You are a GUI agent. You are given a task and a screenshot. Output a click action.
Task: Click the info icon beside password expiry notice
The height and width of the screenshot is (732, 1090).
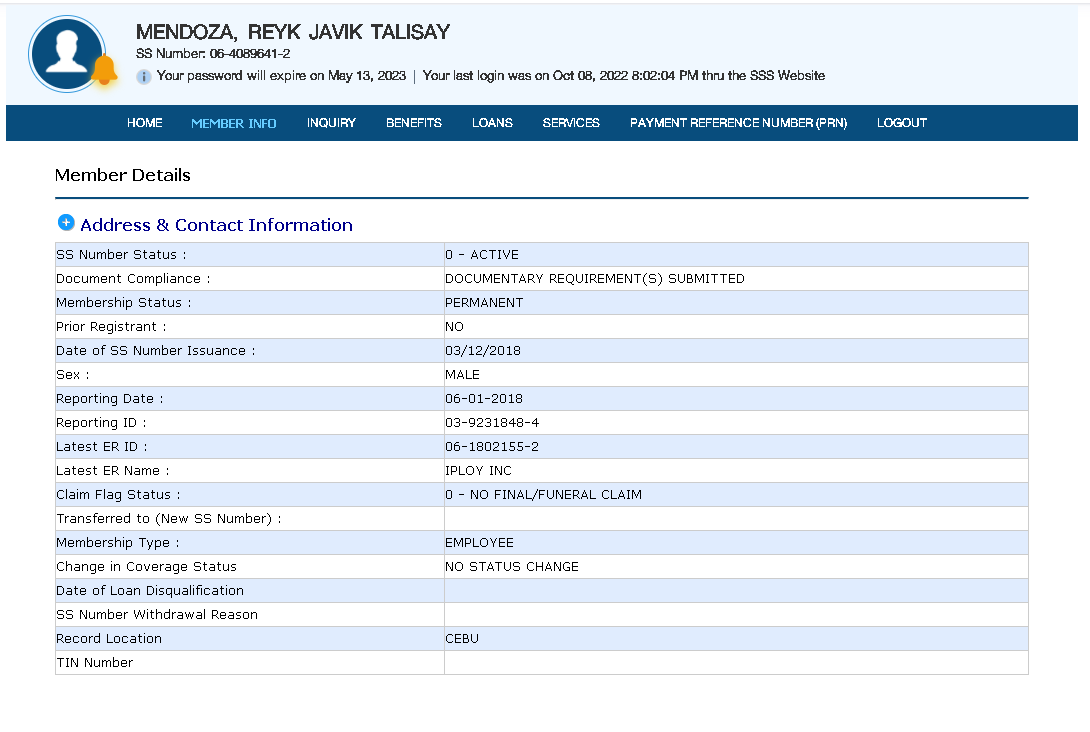point(144,76)
